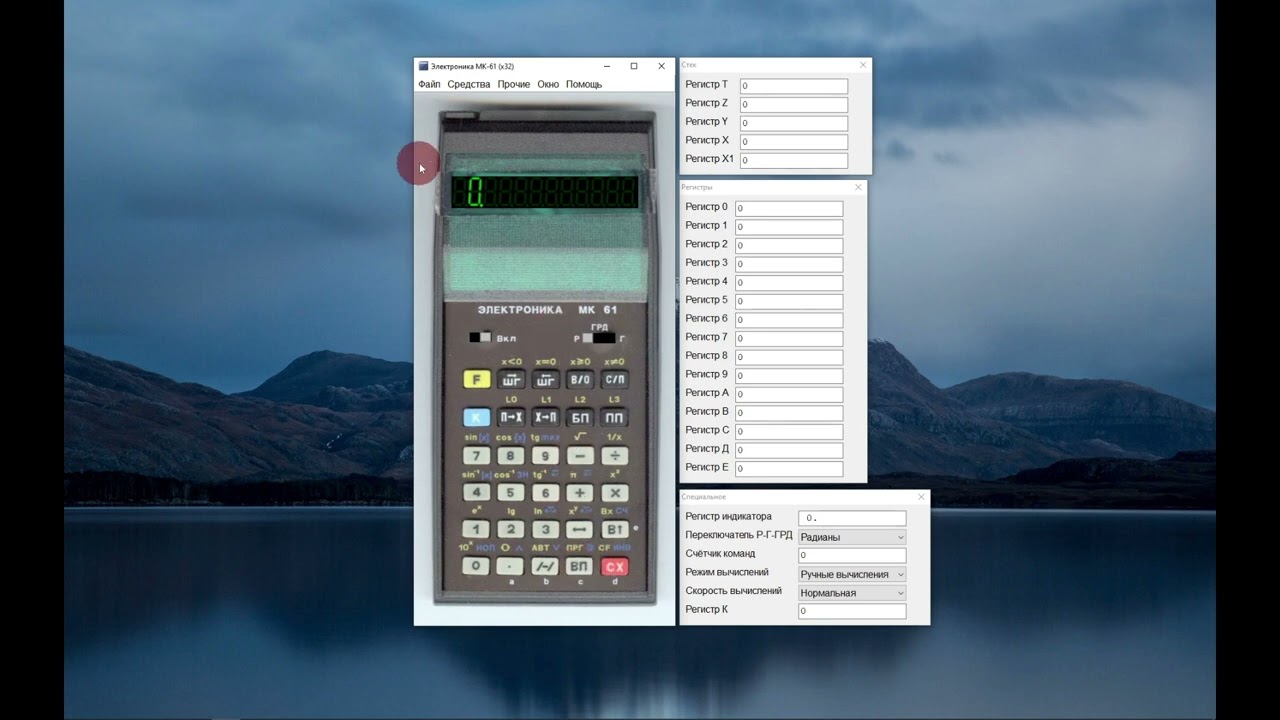This screenshot has width=1280, height=720.
Task: Open the Средства menu
Action: pyautogui.click(x=469, y=85)
